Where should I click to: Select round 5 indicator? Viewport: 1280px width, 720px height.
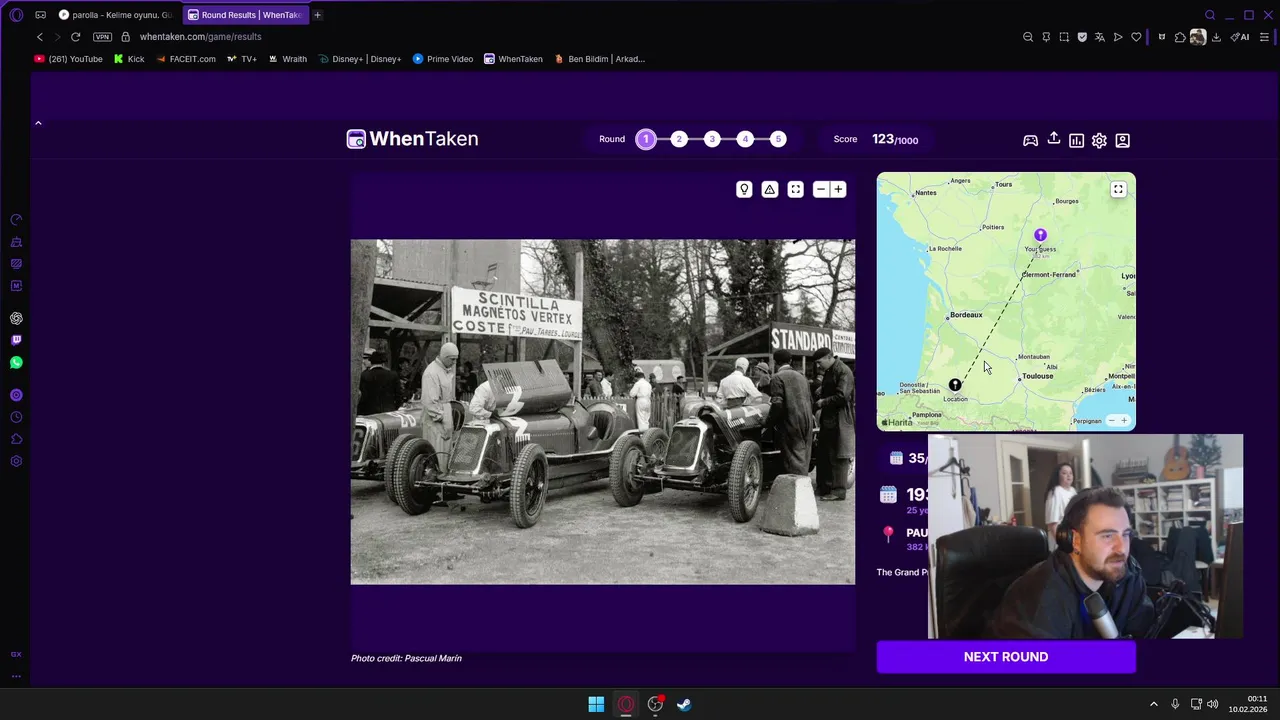point(778,139)
